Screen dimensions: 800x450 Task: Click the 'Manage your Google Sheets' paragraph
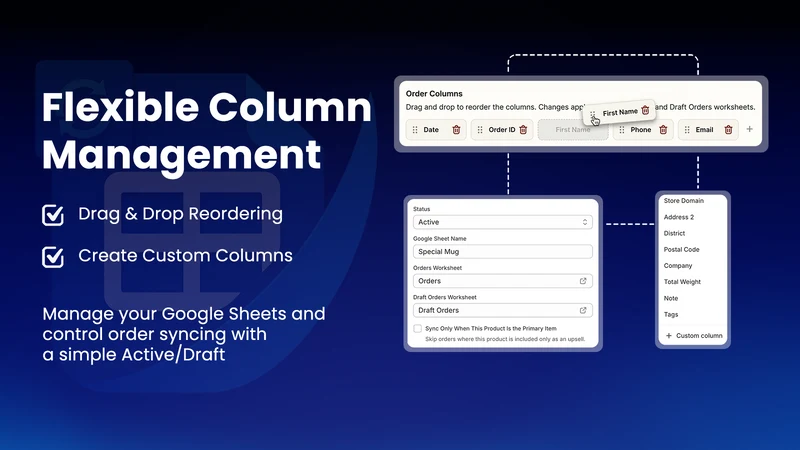point(184,334)
